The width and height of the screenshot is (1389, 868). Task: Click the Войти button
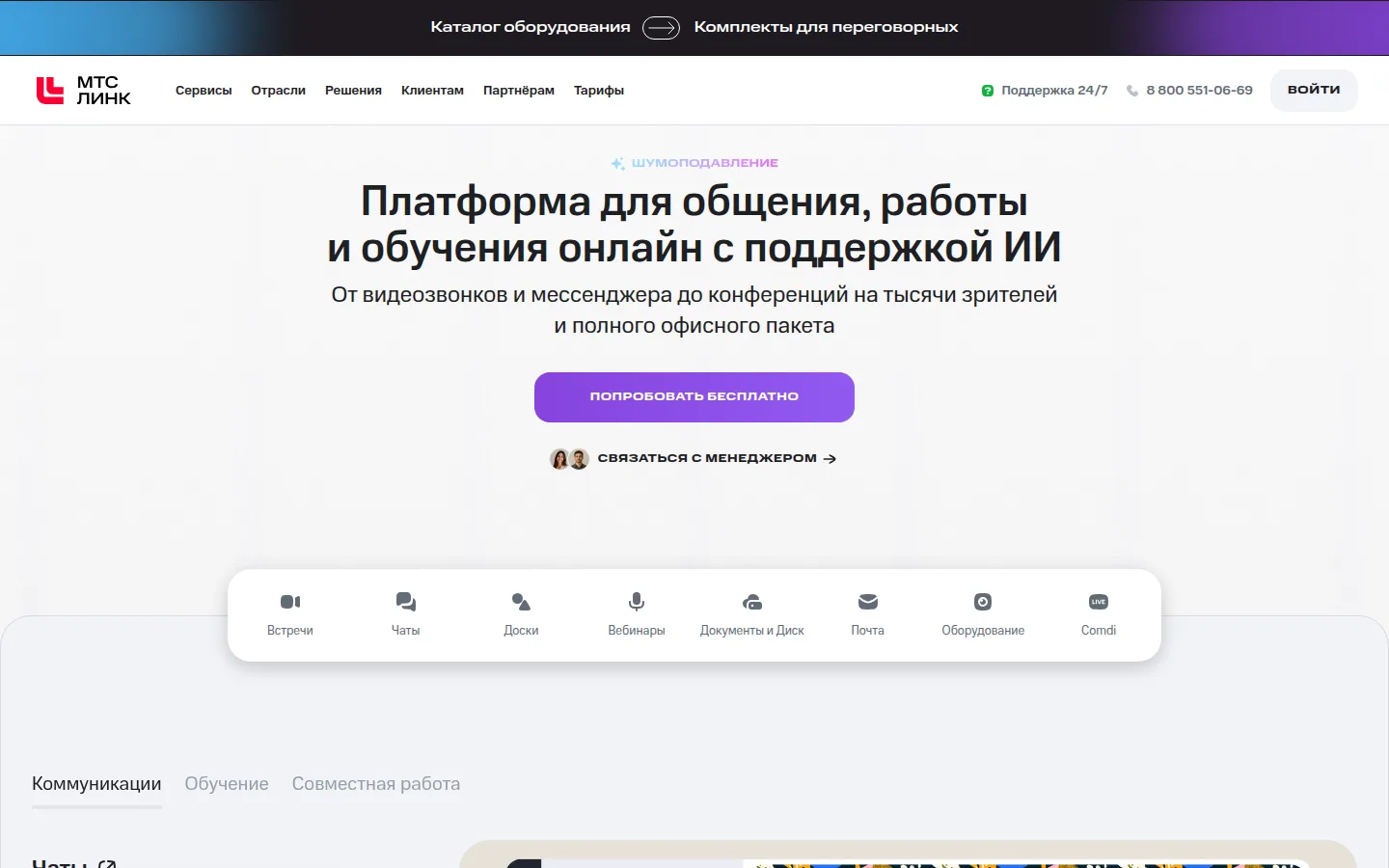(1314, 90)
